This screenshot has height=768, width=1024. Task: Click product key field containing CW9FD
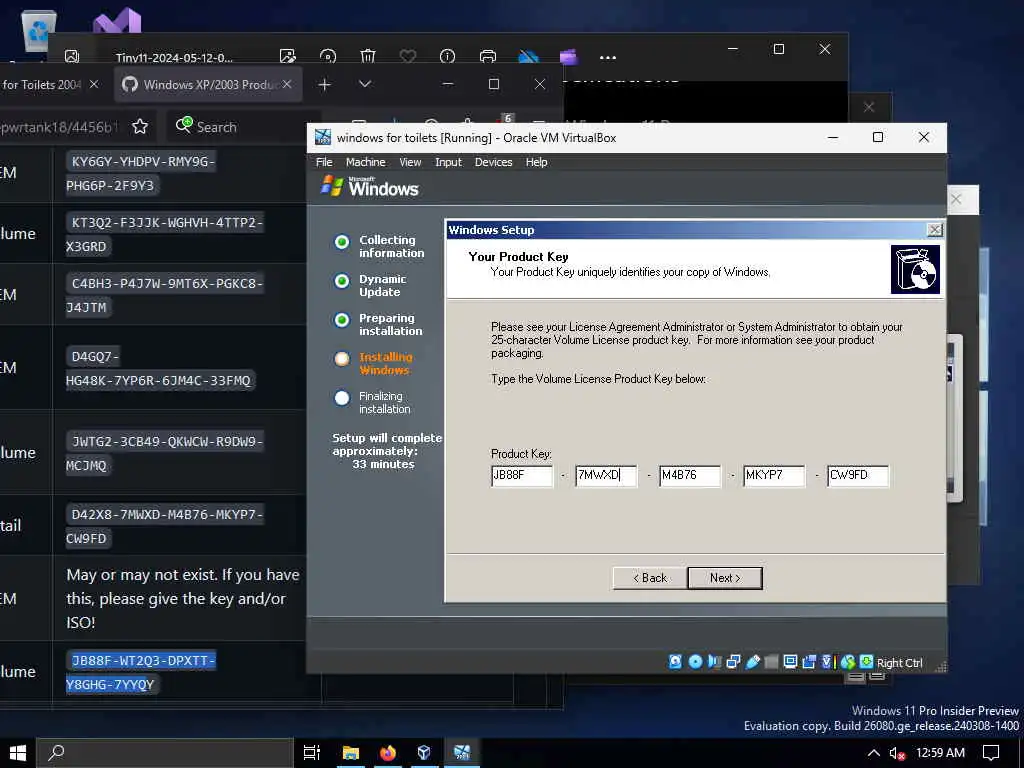[x=857, y=475]
